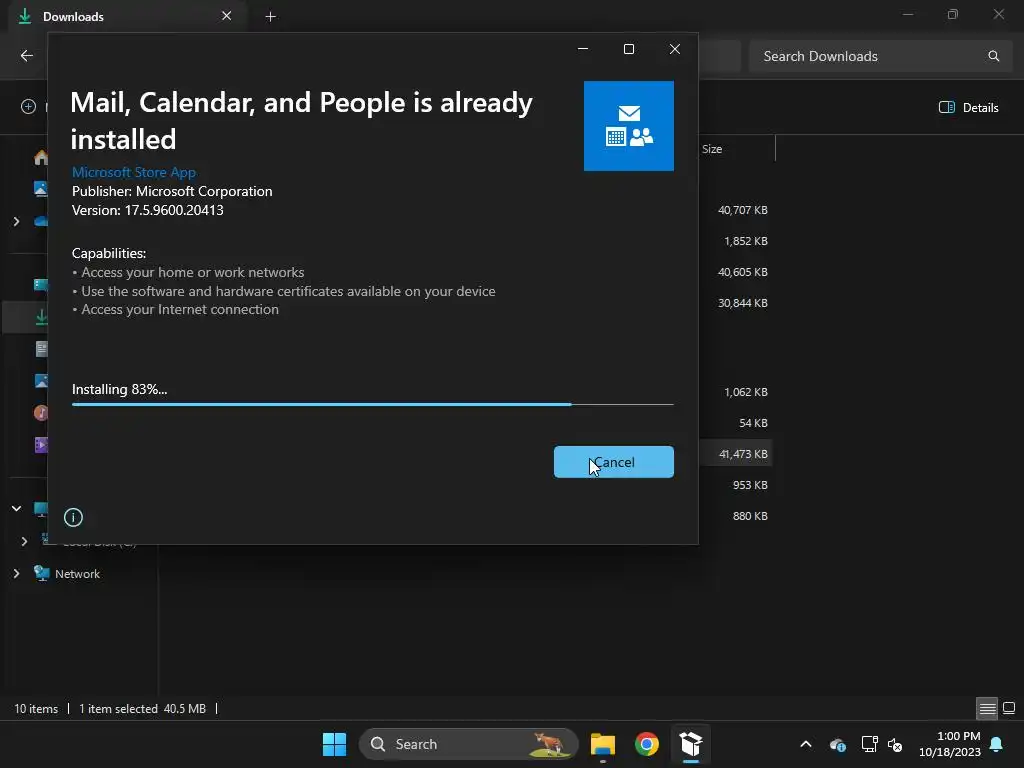Select the file sized 54 KB
This screenshot has width=1024, height=768.
pyautogui.click(x=753, y=423)
